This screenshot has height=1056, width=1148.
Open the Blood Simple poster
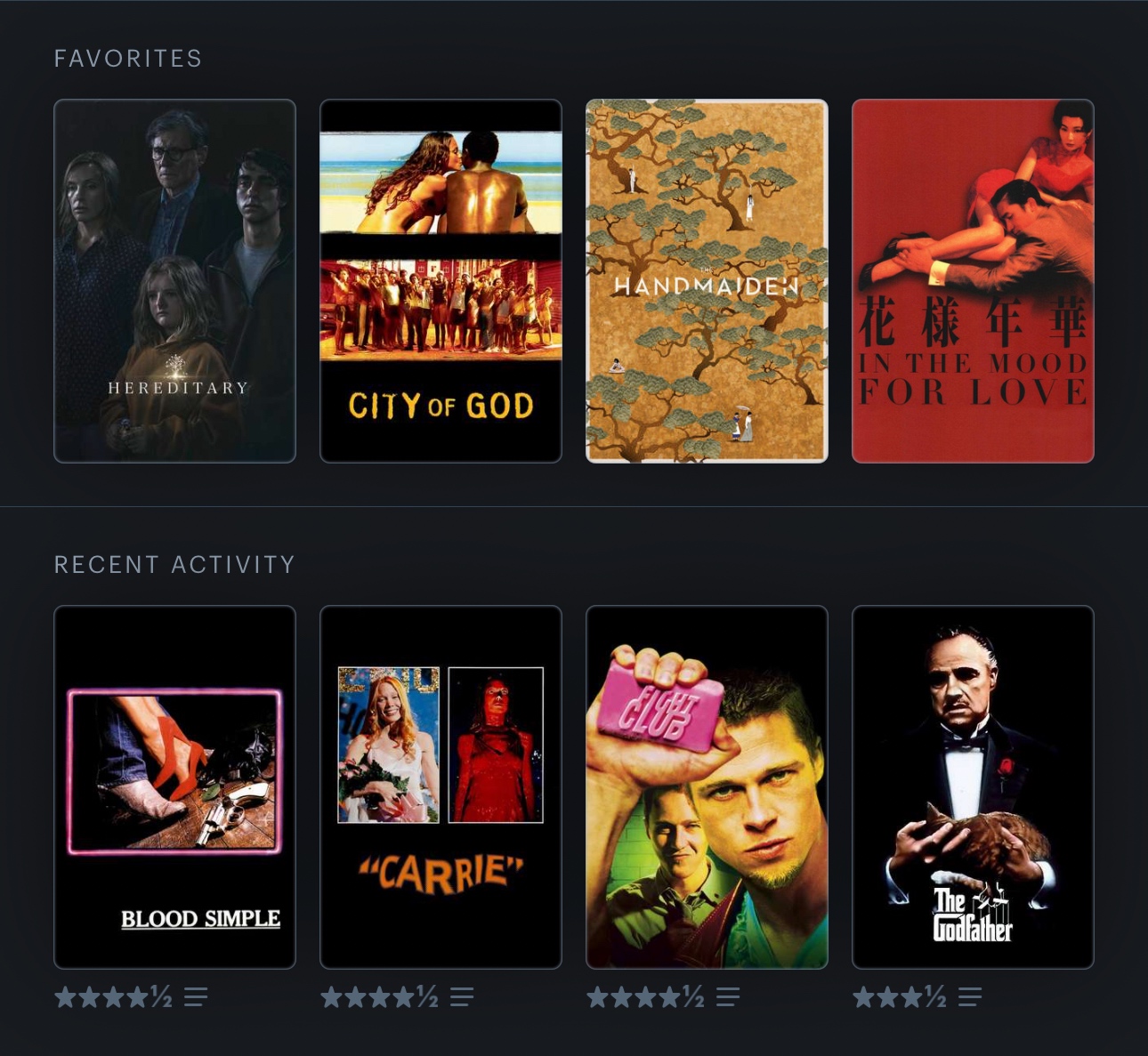coord(174,787)
